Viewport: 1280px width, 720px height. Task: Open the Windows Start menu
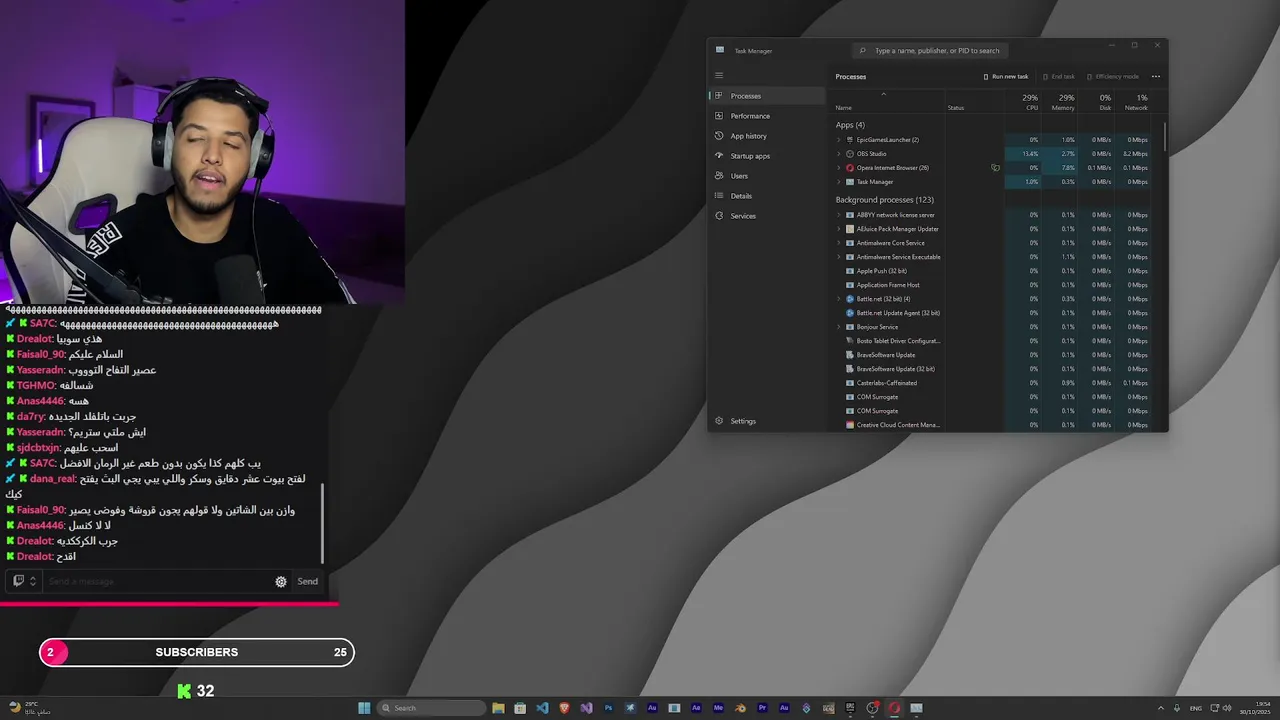click(x=364, y=708)
